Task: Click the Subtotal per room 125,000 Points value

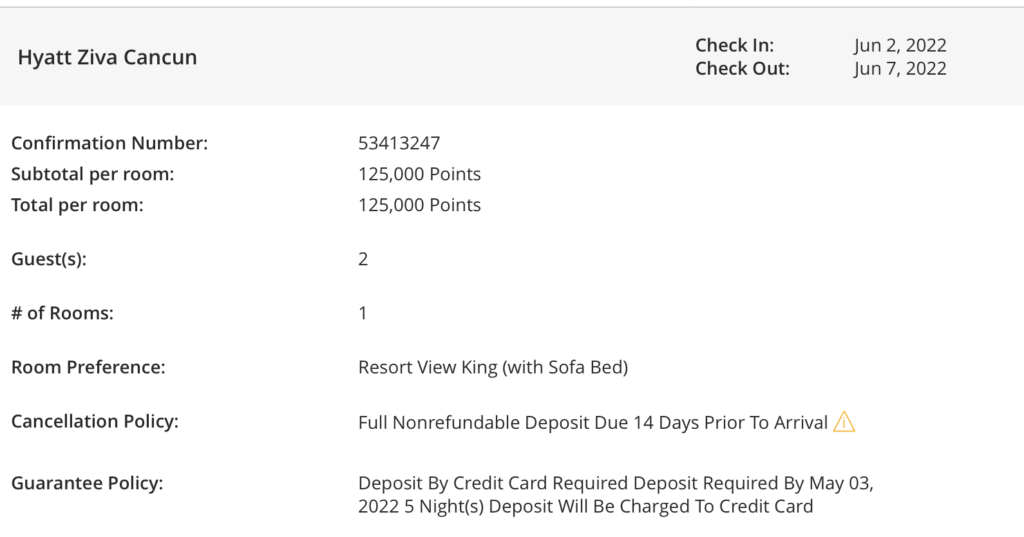Action: click(x=419, y=174)
